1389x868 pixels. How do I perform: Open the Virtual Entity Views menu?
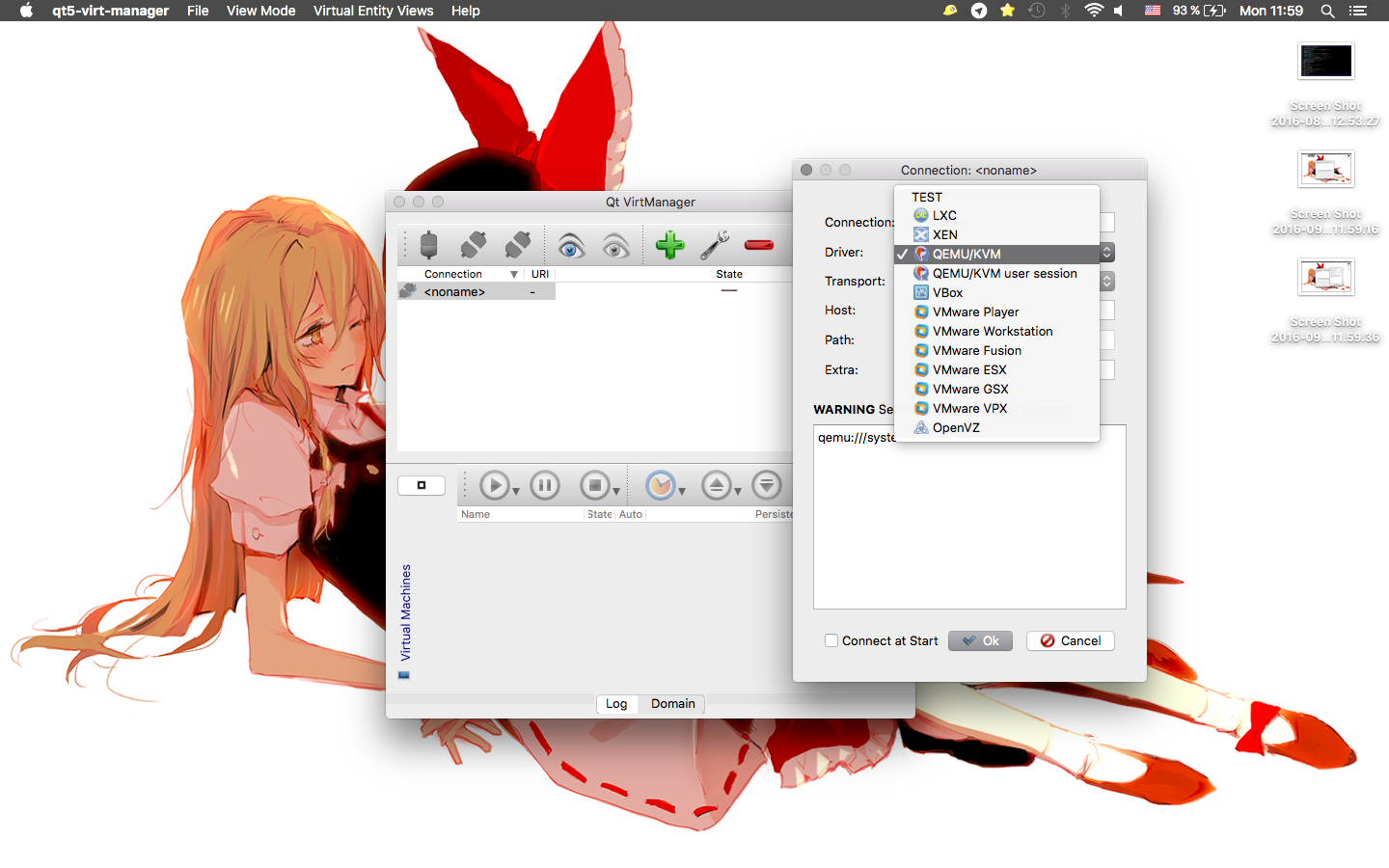tap(373, 11)
